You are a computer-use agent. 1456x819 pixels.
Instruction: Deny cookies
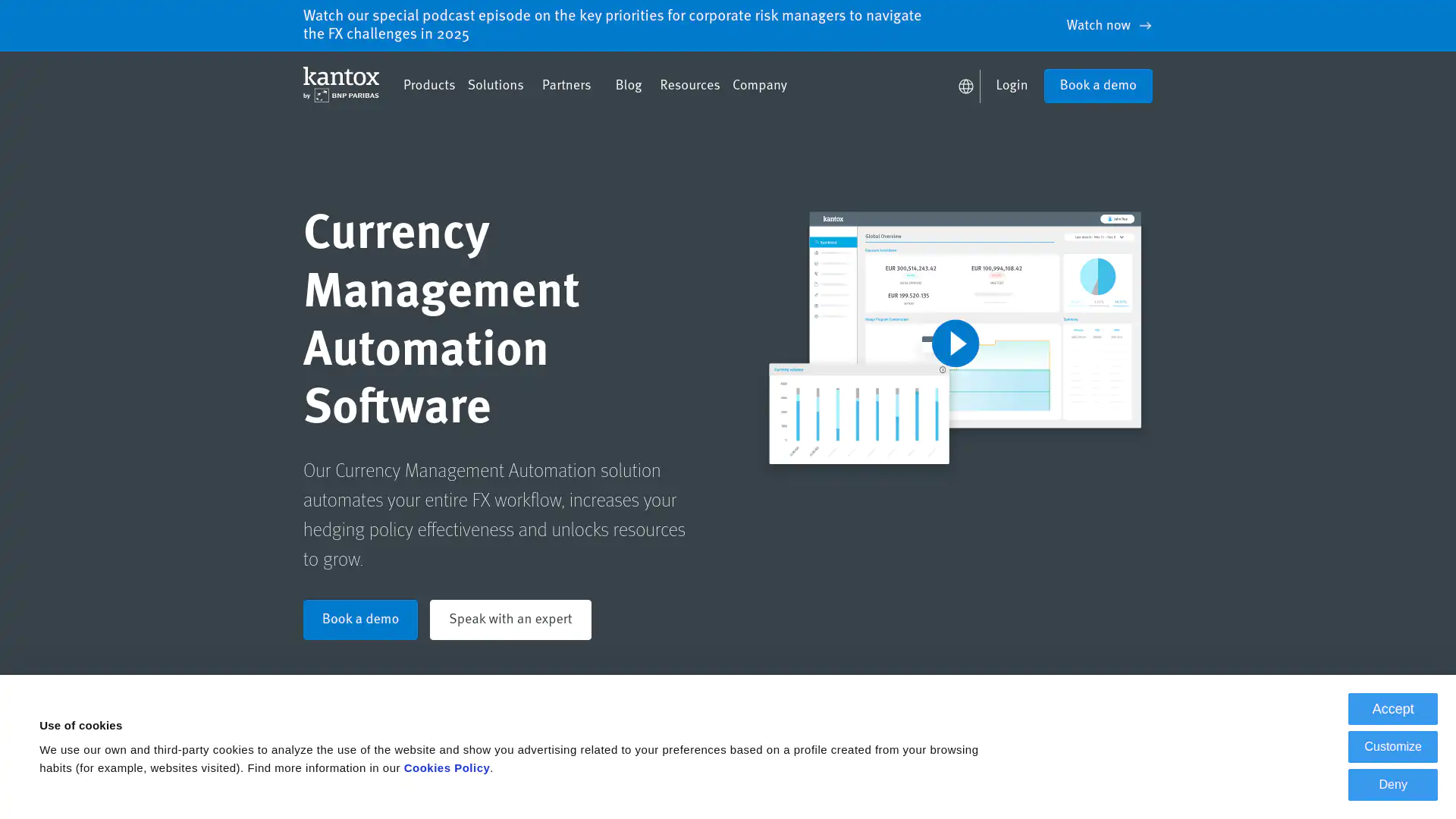1392,785
